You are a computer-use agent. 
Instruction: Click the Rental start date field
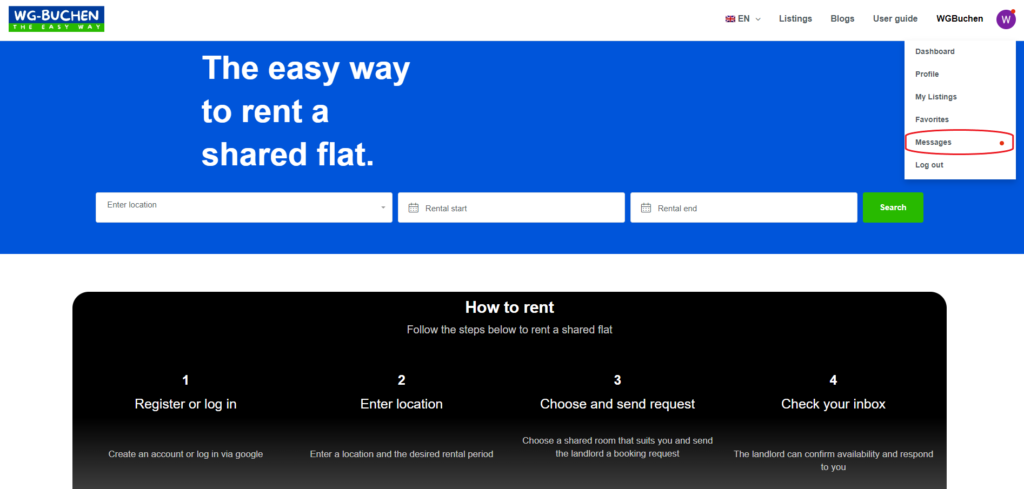tap(511, 208)
